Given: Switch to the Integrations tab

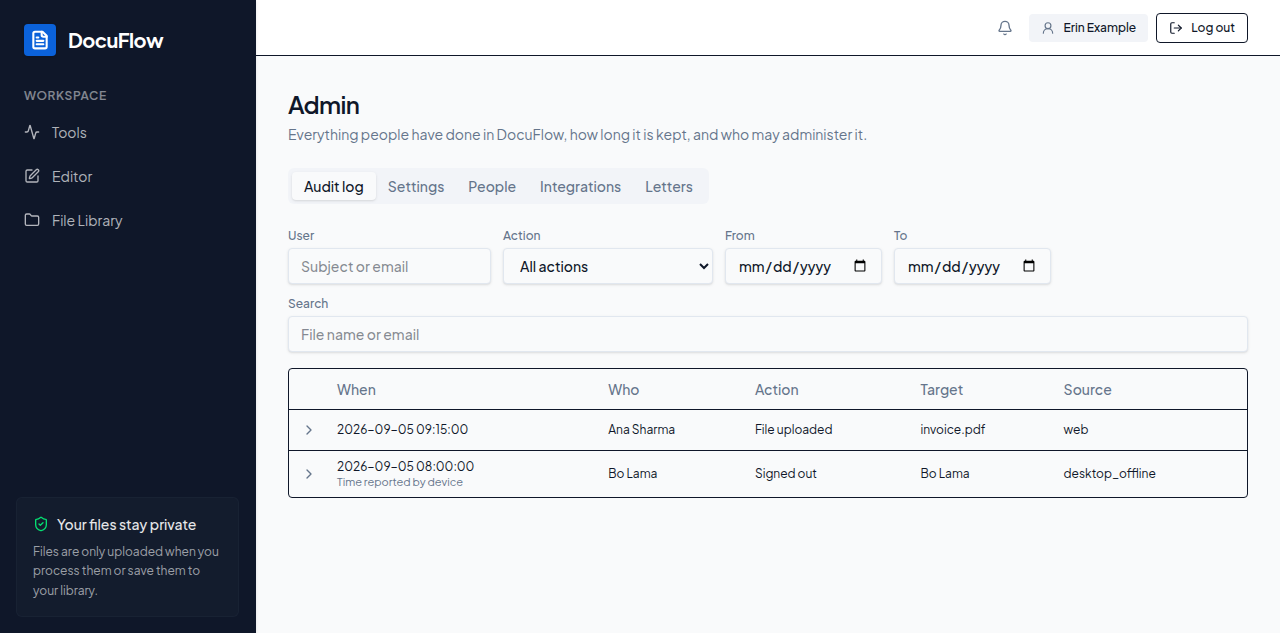Looking at the screenshot, I should [580, 186].
